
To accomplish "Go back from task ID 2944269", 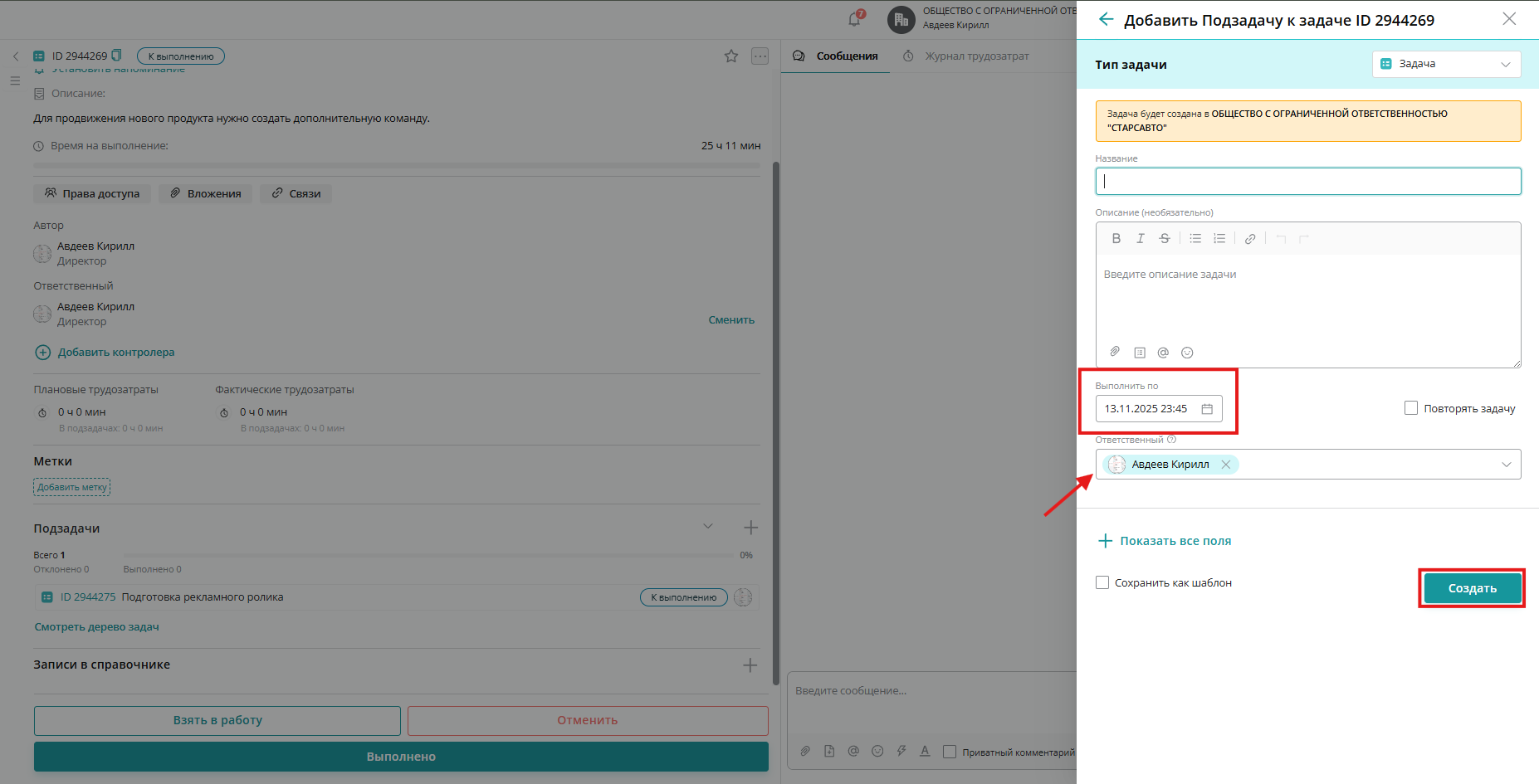I will click(x=15, y=56).
